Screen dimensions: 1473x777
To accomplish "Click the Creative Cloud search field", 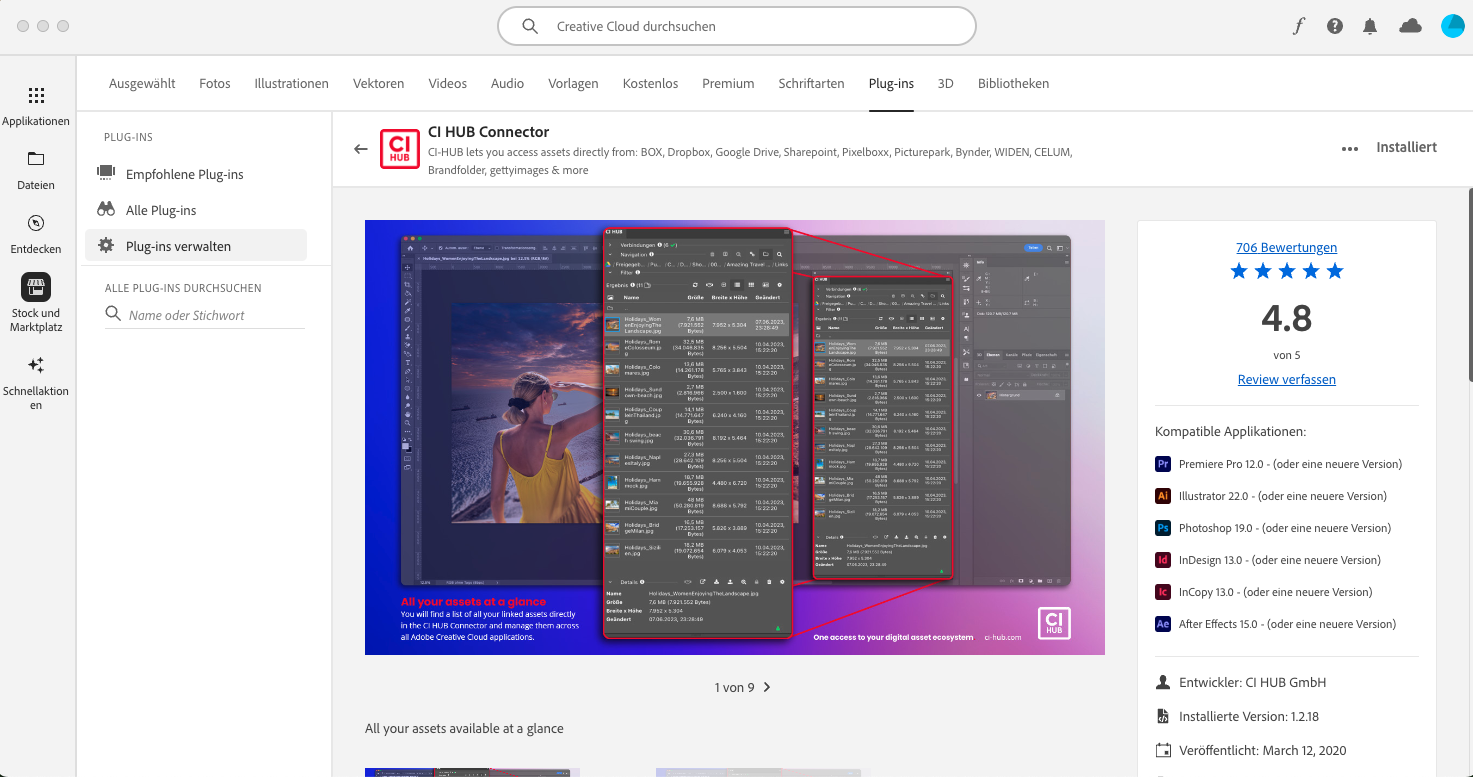I will [737, 26].
